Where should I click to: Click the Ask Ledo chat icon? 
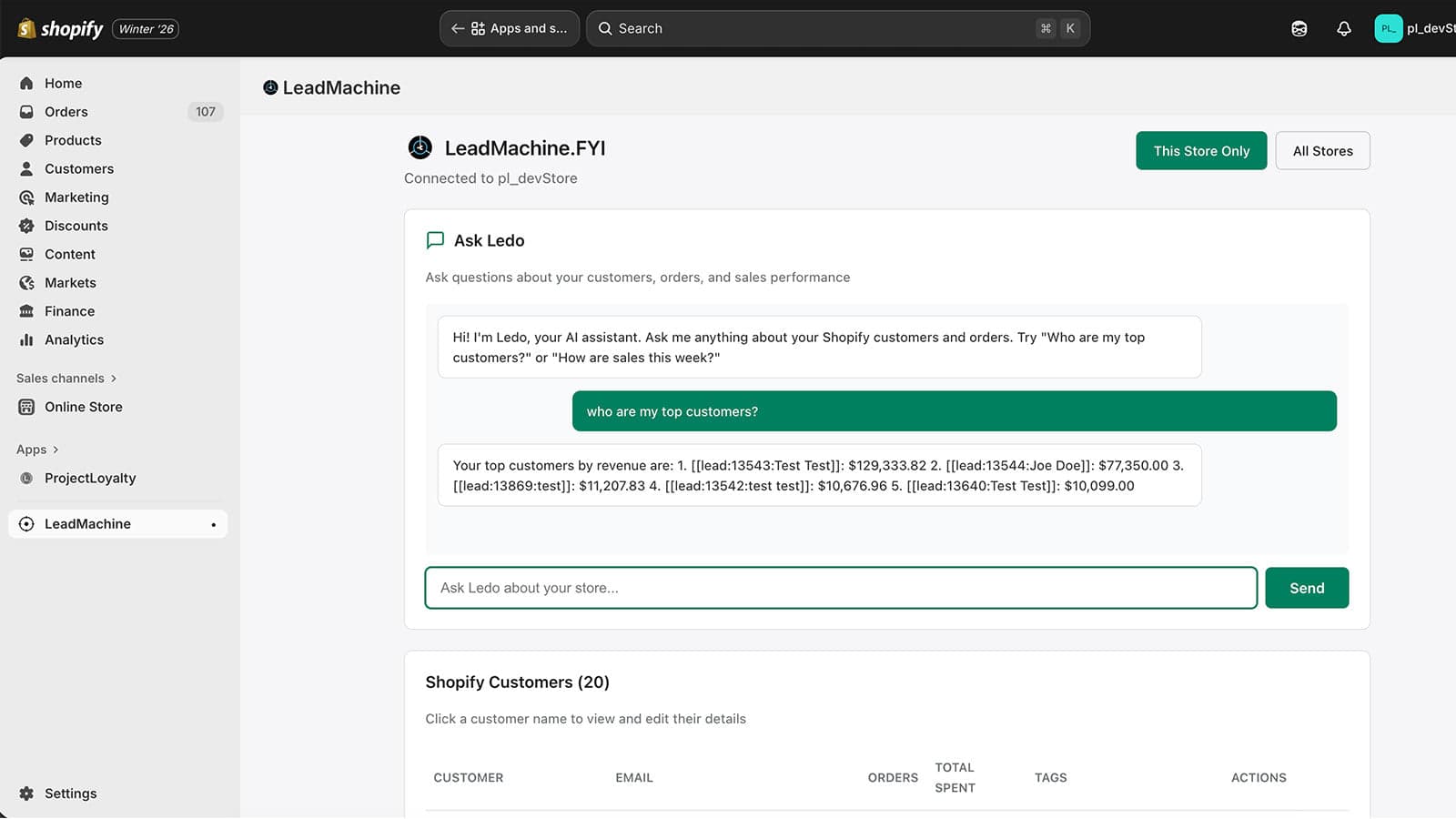point(435,240)
